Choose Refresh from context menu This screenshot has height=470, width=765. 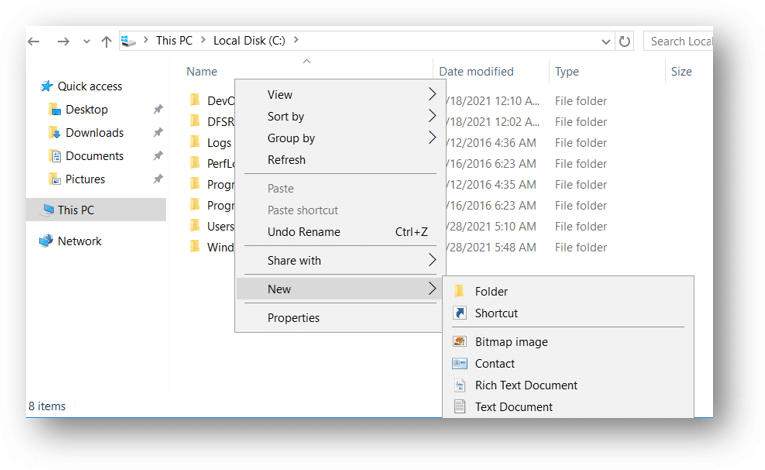tap(339, 160)
